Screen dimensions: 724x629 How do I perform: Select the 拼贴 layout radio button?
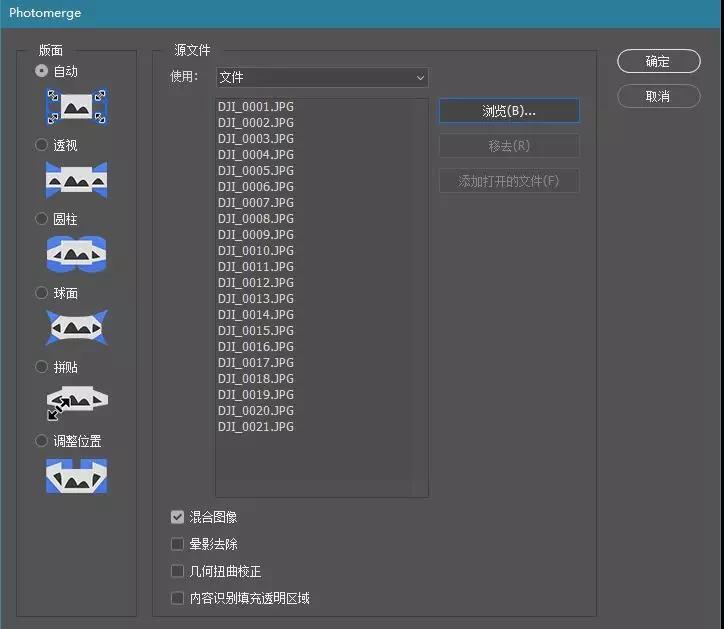point(42,367)
